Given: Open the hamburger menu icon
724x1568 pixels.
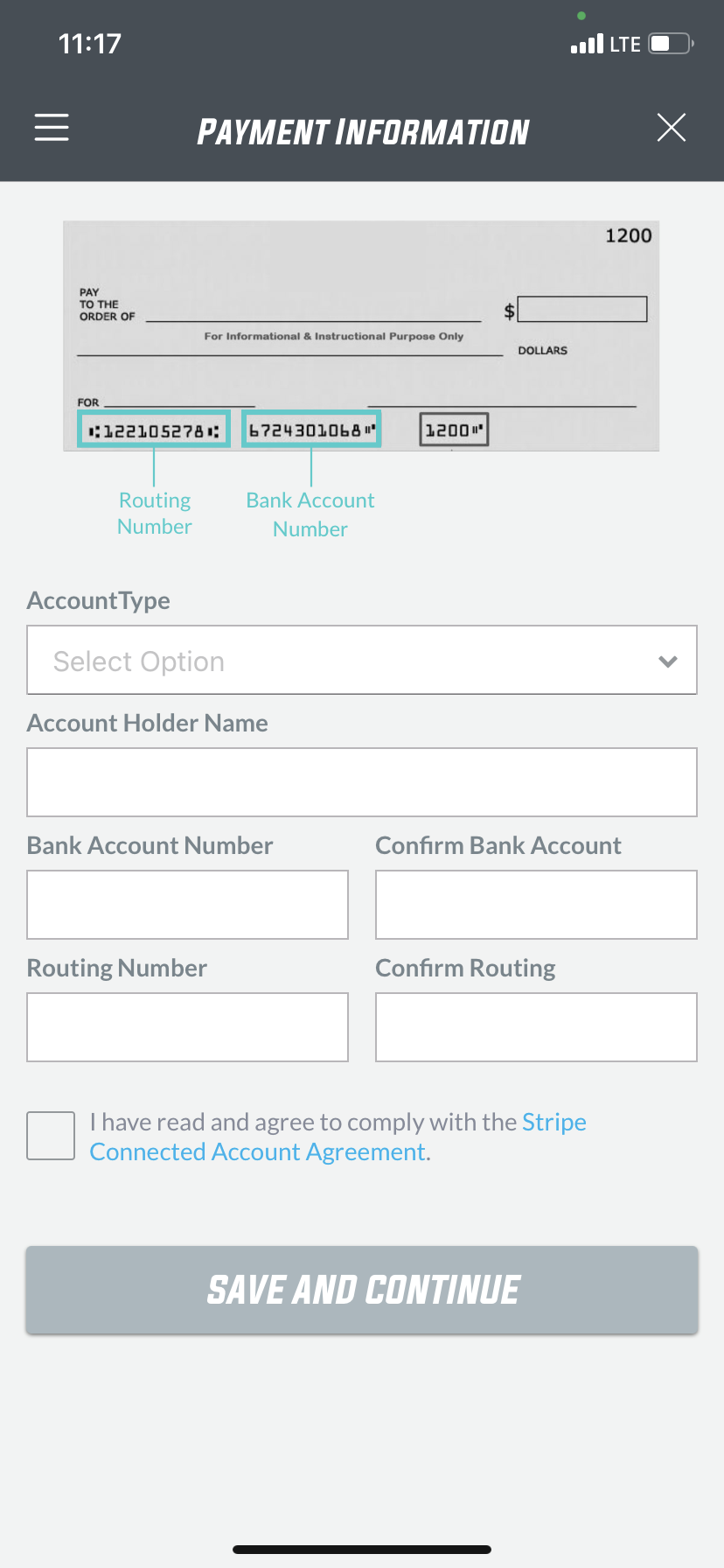Looking at the screenshot, I should [x=52, y=127].
